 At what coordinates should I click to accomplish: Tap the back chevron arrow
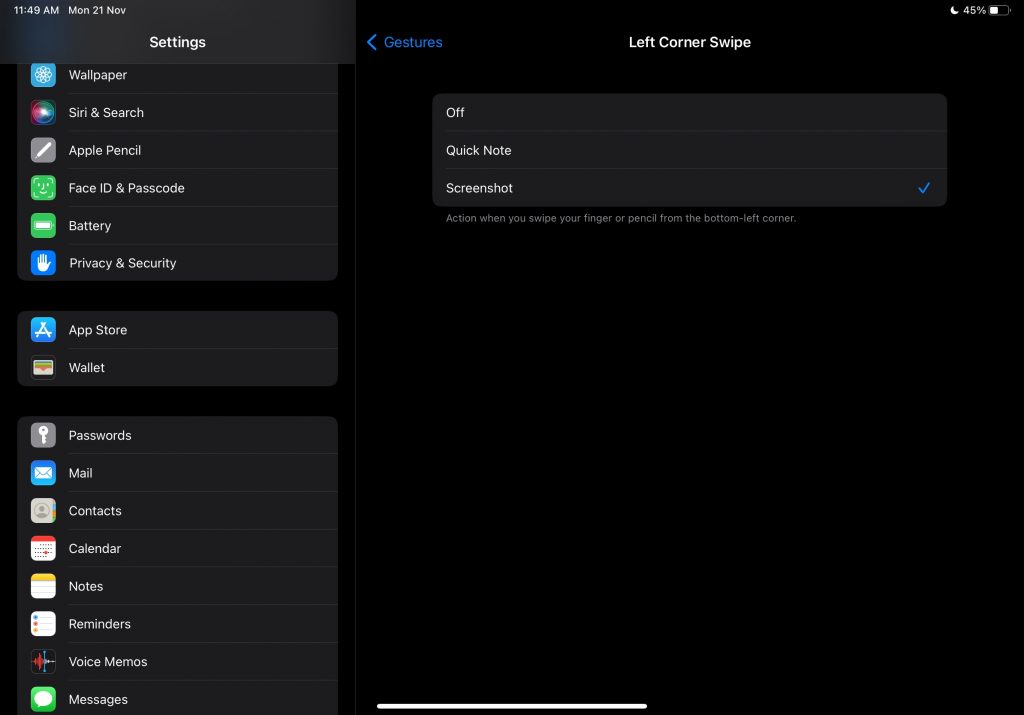point(372,42)
